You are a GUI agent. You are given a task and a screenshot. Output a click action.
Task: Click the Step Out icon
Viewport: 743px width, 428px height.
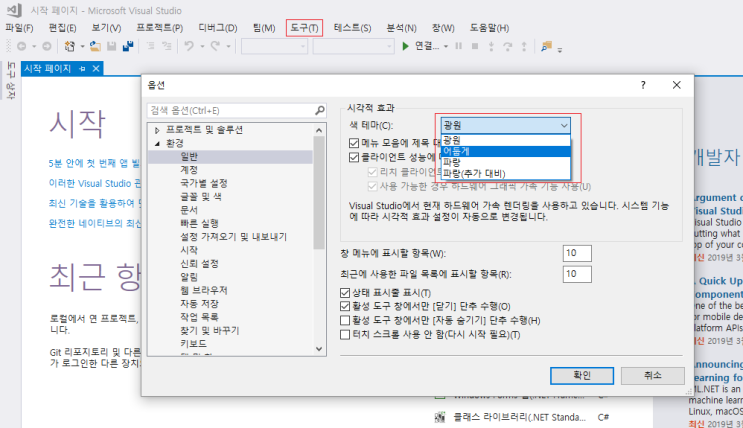coord(524,46)
